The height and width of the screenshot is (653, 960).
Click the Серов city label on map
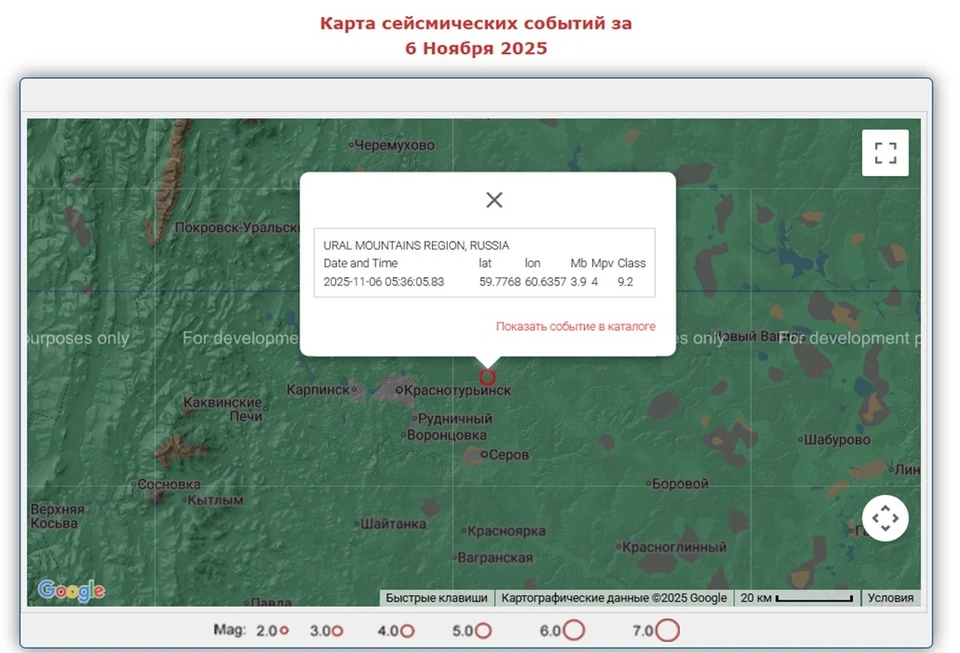(x=509, y=455)
